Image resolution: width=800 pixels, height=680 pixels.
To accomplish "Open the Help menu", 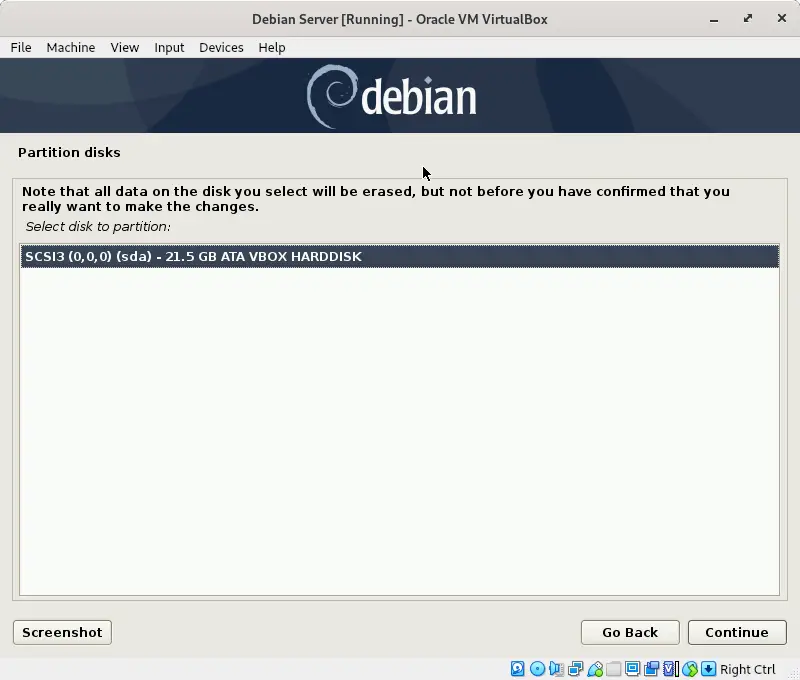I will [x=272, y=47].
